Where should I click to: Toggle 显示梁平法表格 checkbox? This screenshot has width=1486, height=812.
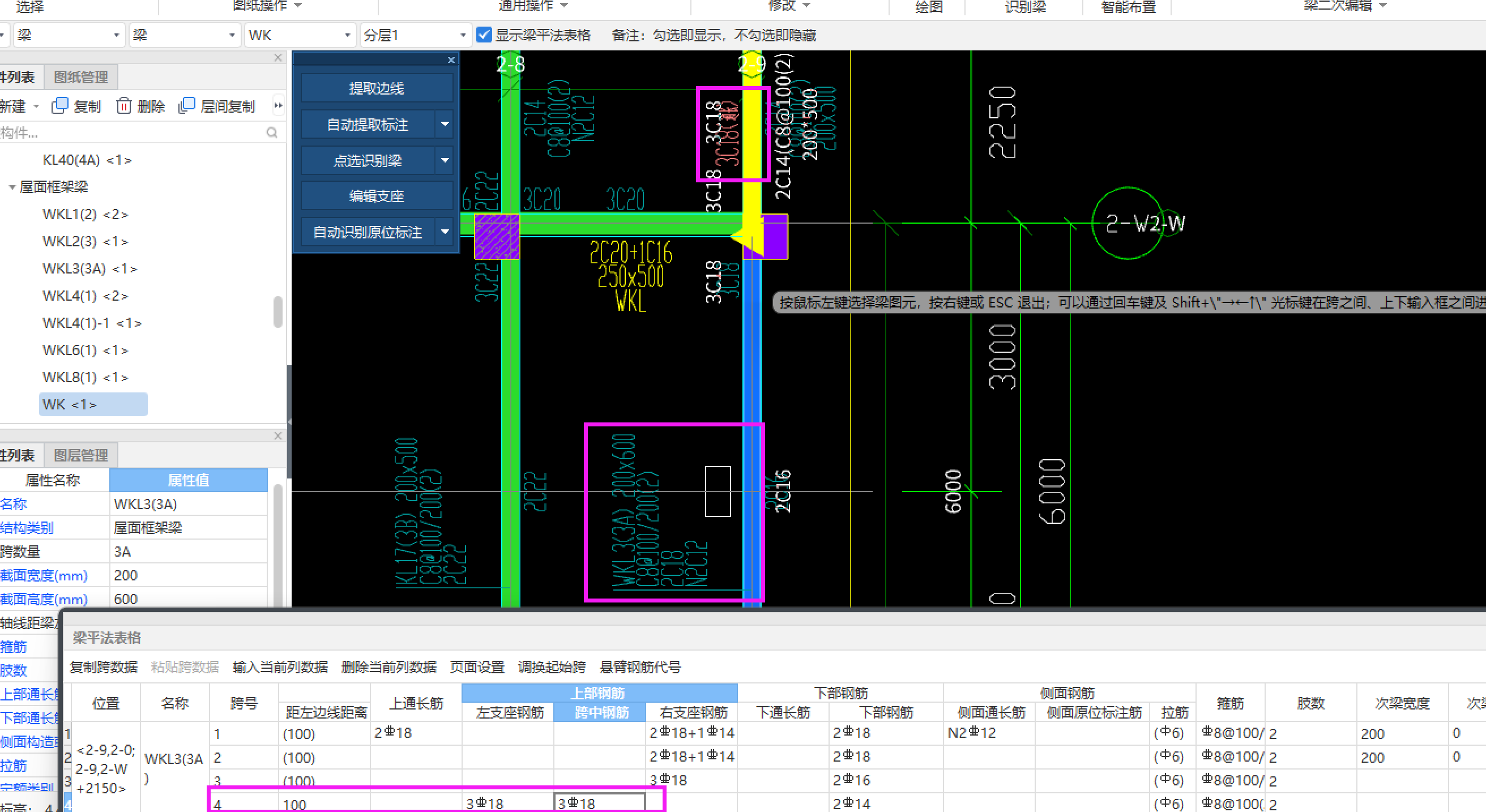pyautogui.click(x=484, y=35)
